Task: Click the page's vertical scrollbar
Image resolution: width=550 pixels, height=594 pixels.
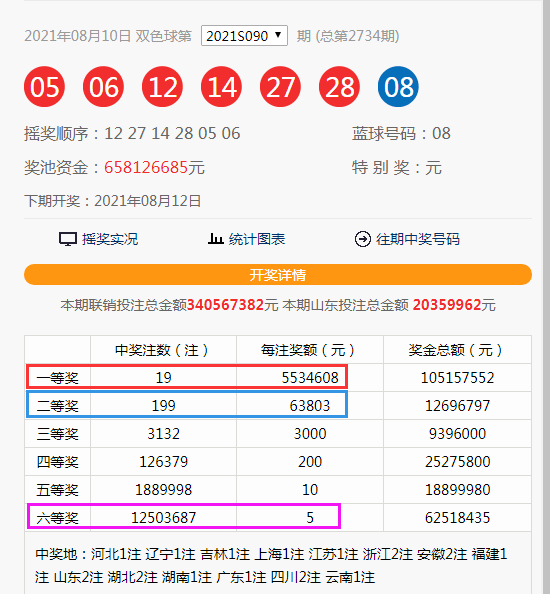Action: [546, 297]
